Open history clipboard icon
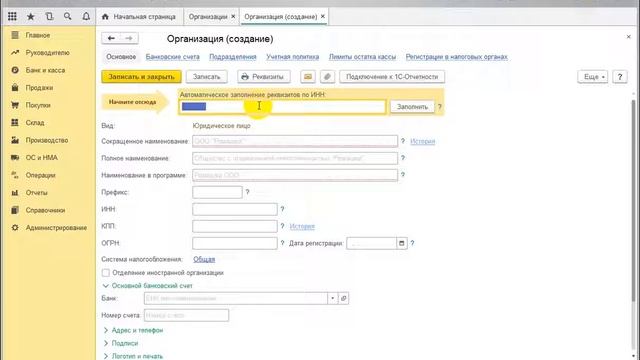This screenshot has height=360, width=640. tap(49, 16)
